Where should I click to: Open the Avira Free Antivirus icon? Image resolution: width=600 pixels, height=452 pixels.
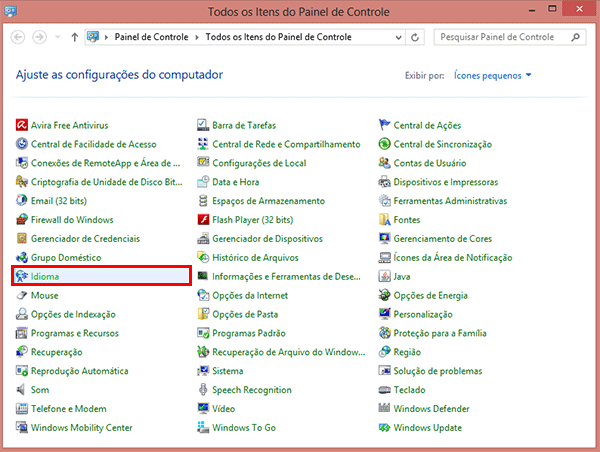[x=22, y=125]
